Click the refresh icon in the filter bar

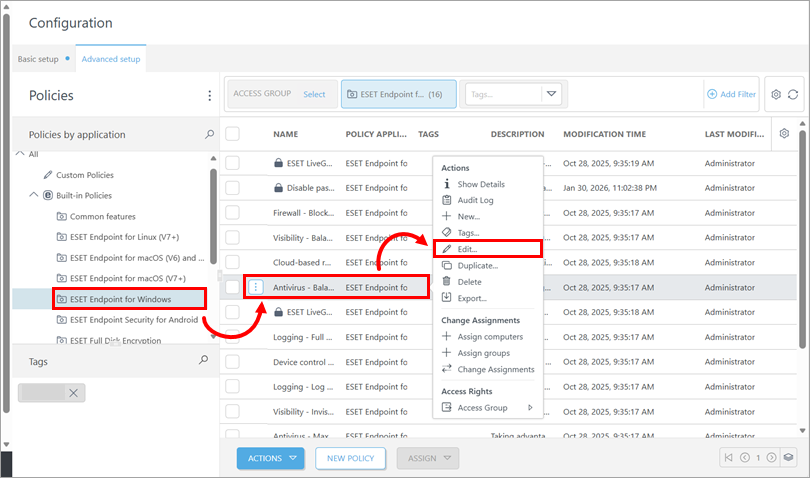click(793, 94)
